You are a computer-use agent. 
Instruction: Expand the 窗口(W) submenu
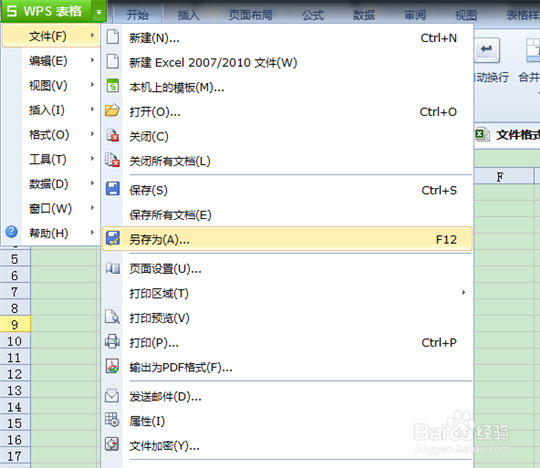[51, 208]
